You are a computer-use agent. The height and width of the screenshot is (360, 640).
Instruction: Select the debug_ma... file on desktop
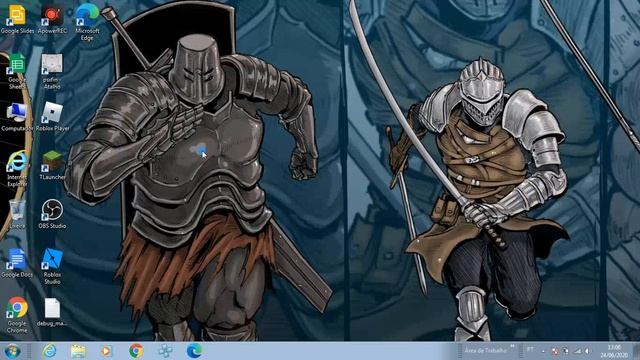(x=52, y=312)
